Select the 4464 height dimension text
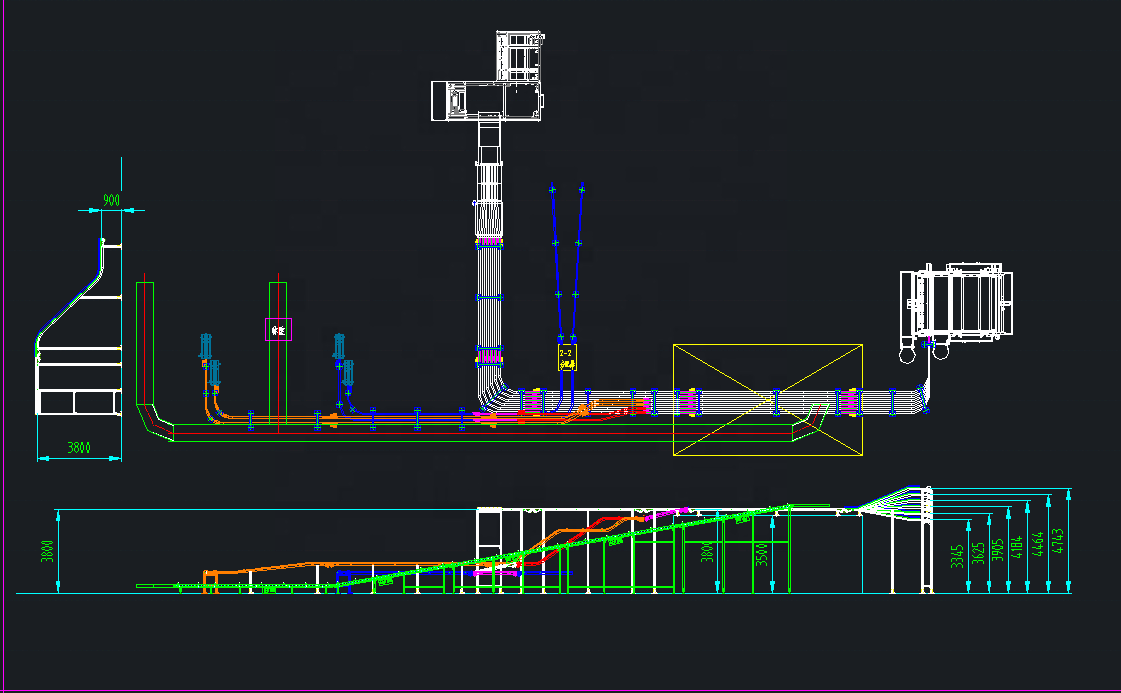The image size is (1121, 693). (1038, 544)
